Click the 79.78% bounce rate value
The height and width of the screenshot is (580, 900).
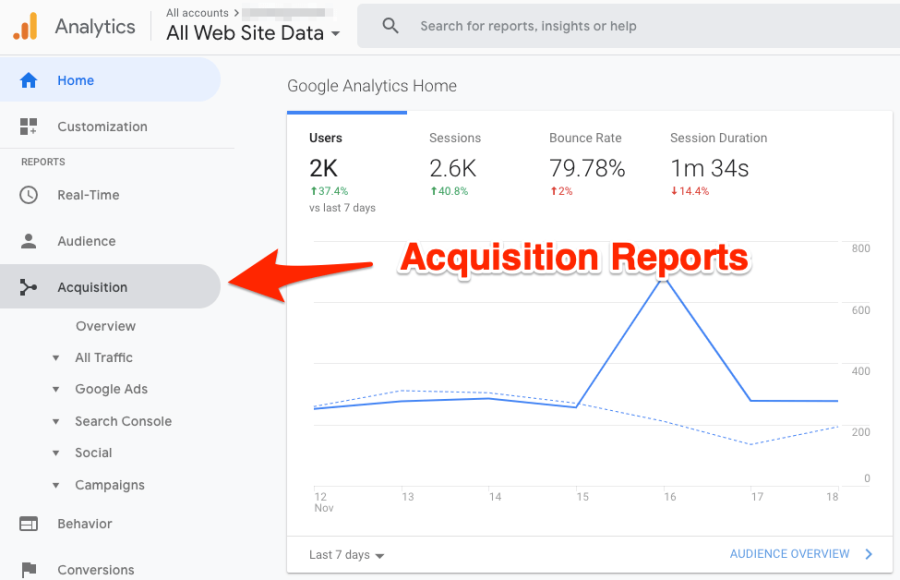pyautogui.click(x=587, y=169)
